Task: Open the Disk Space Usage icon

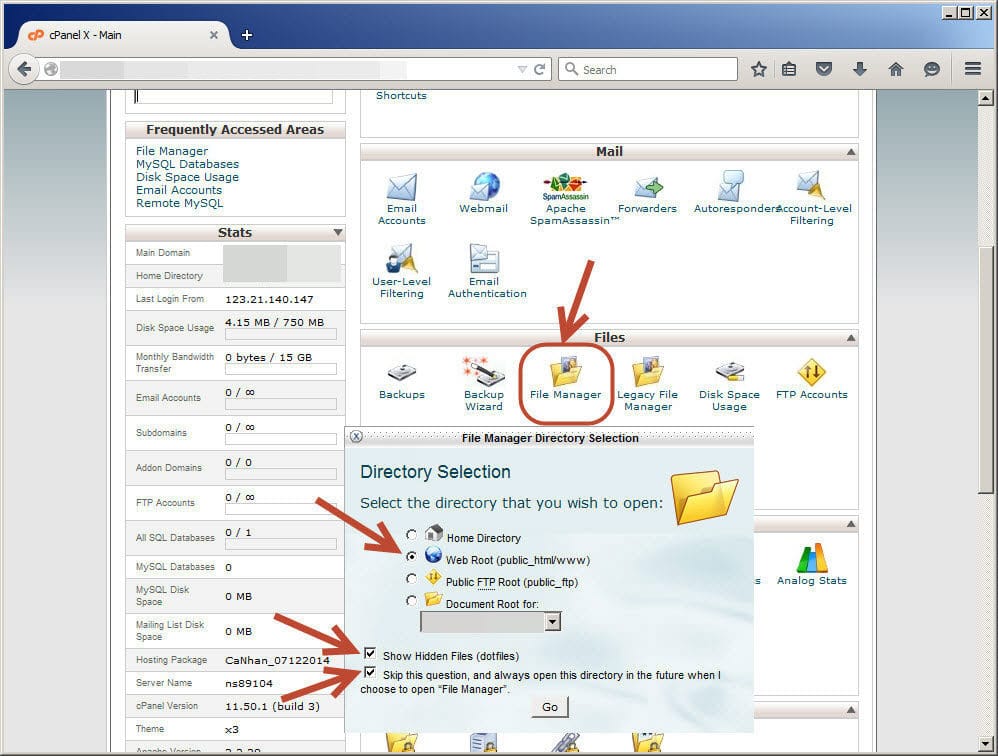Action: pos(729,373)
